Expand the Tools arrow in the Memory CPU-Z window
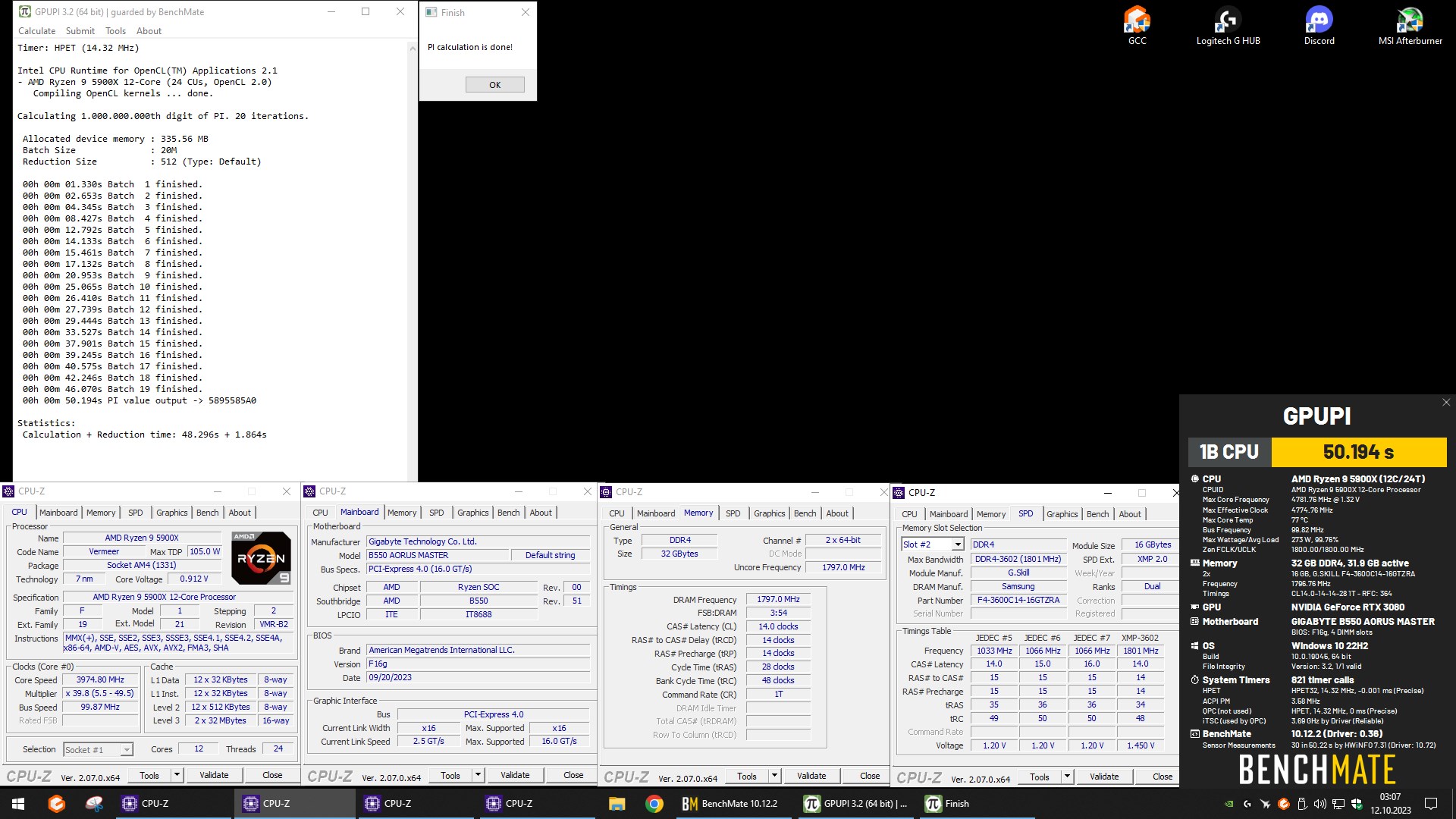Viewport: 1456px width, 819px height. point(774,776)
